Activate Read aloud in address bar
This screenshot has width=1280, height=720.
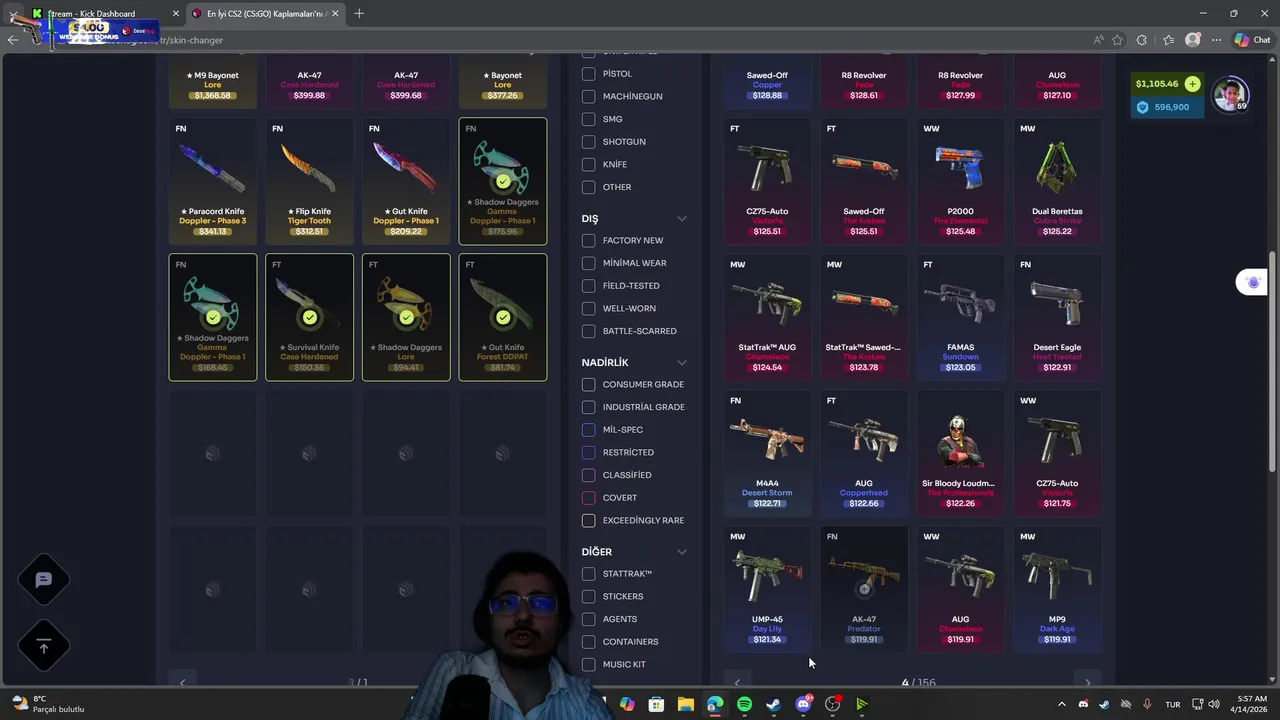click(1098, 40)
